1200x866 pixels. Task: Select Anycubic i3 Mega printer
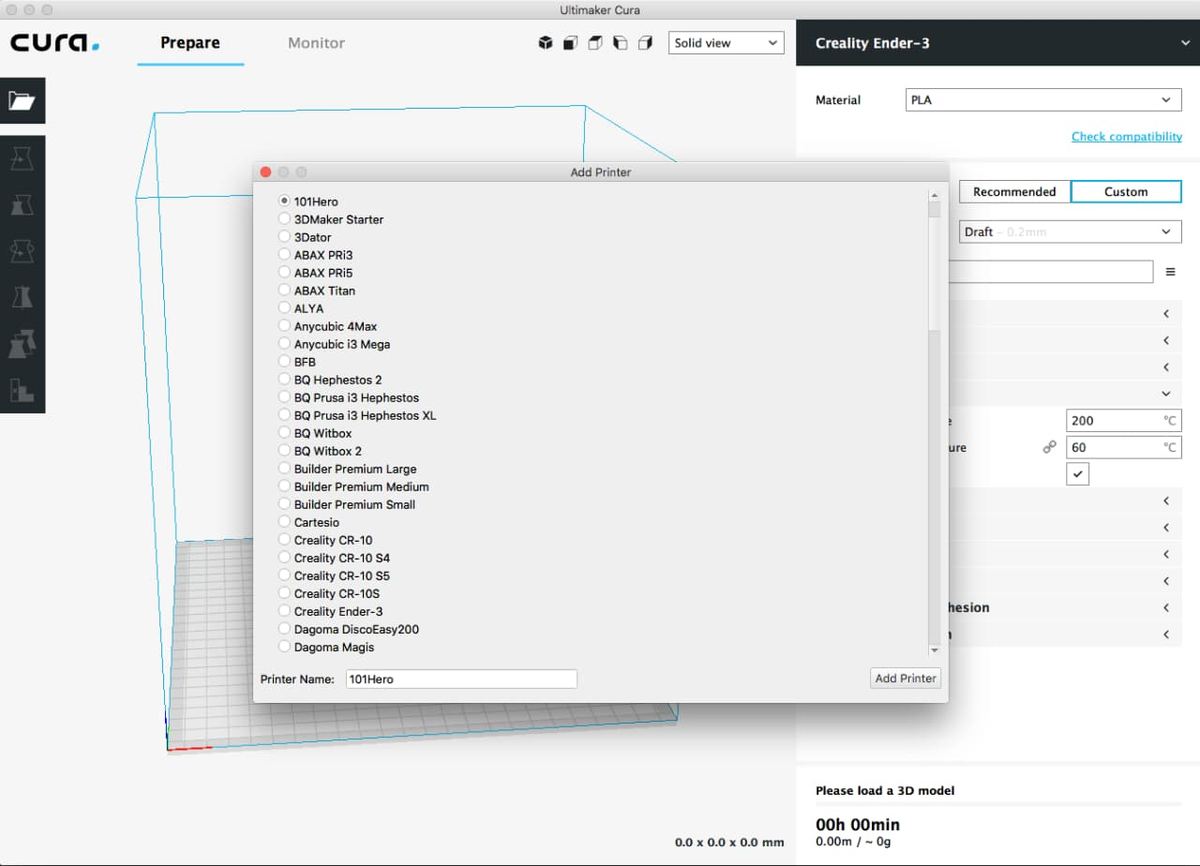click(x=335, y=344)
